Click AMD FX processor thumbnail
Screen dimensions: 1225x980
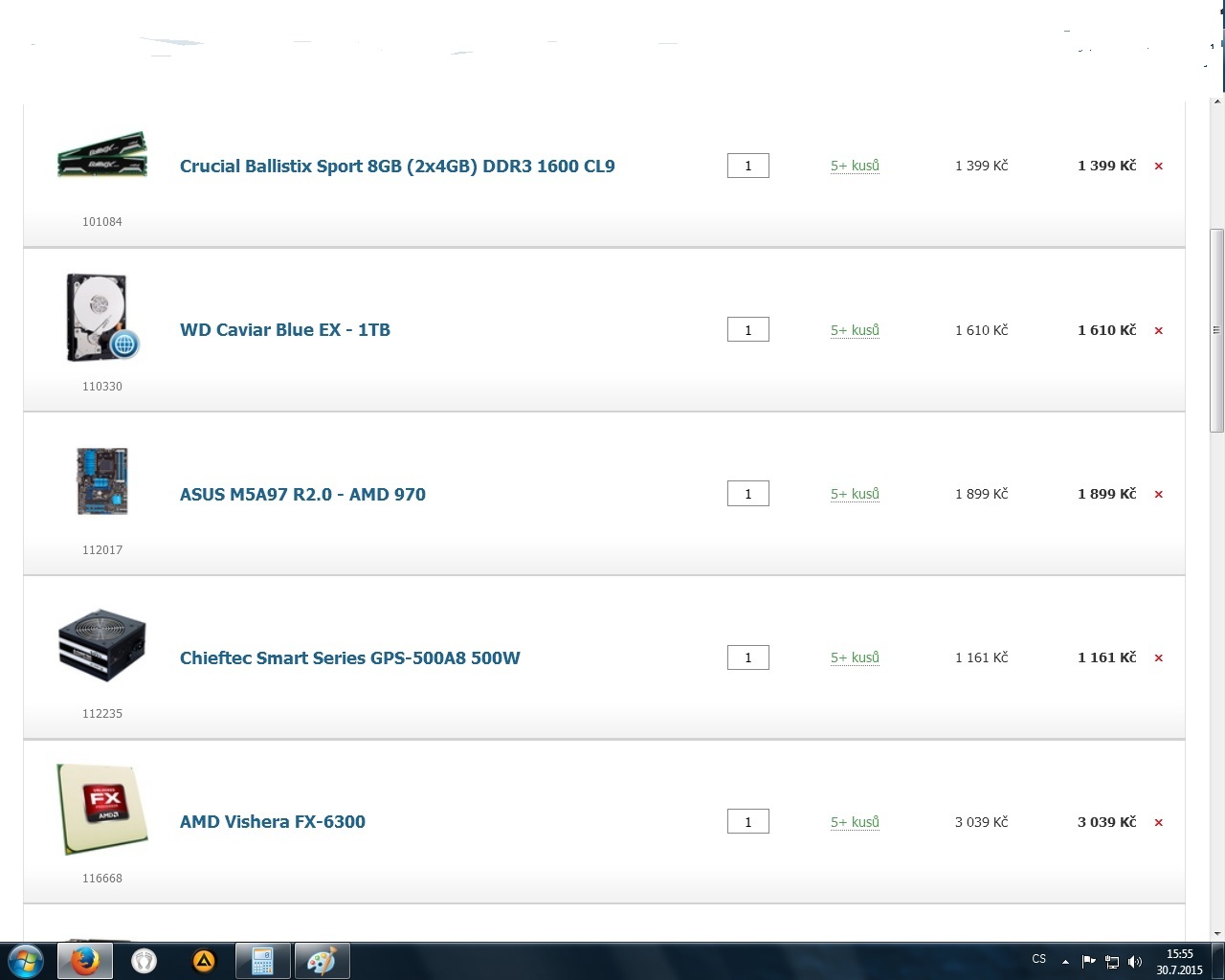[x=102, y=809]
